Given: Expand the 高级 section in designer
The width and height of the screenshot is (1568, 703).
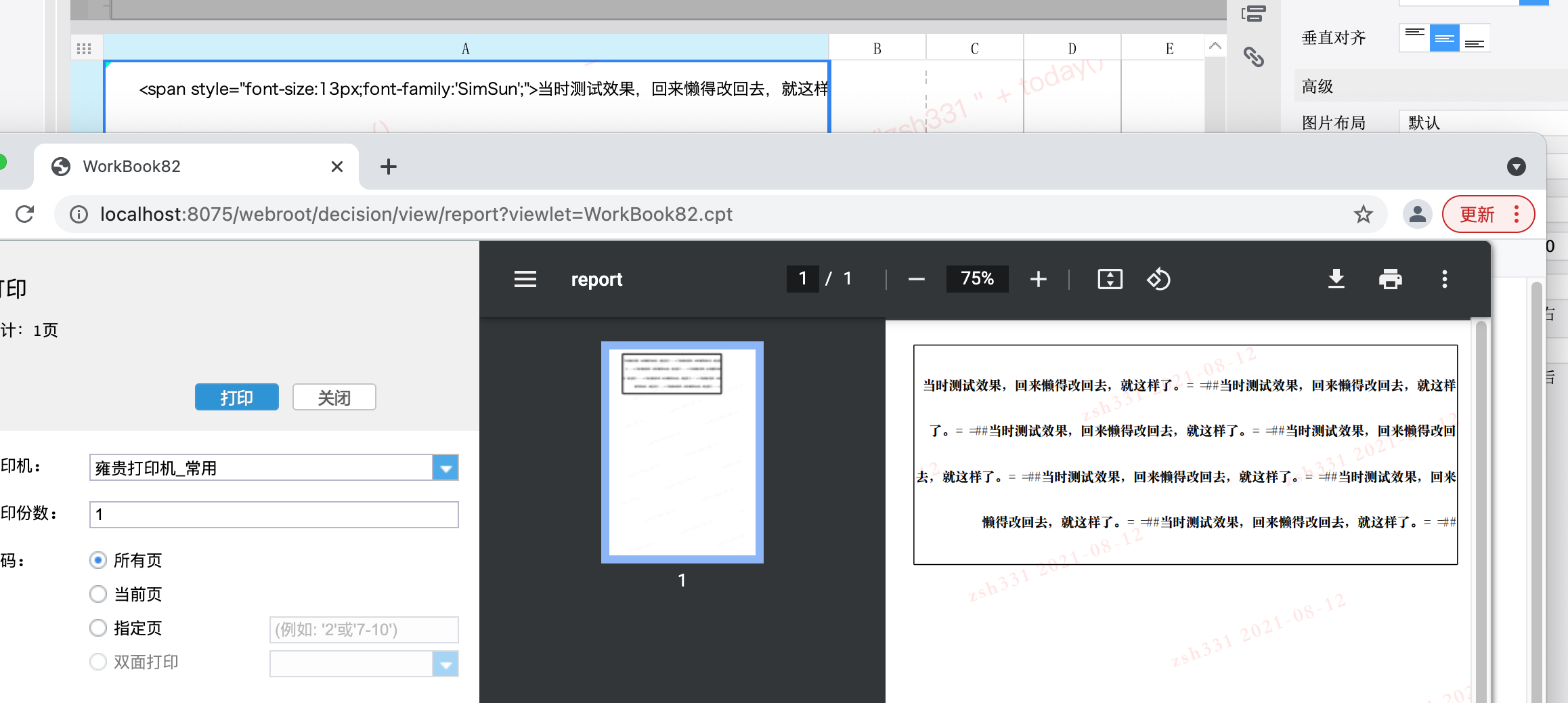Looking at the screenshot, I should (1431, 87).
